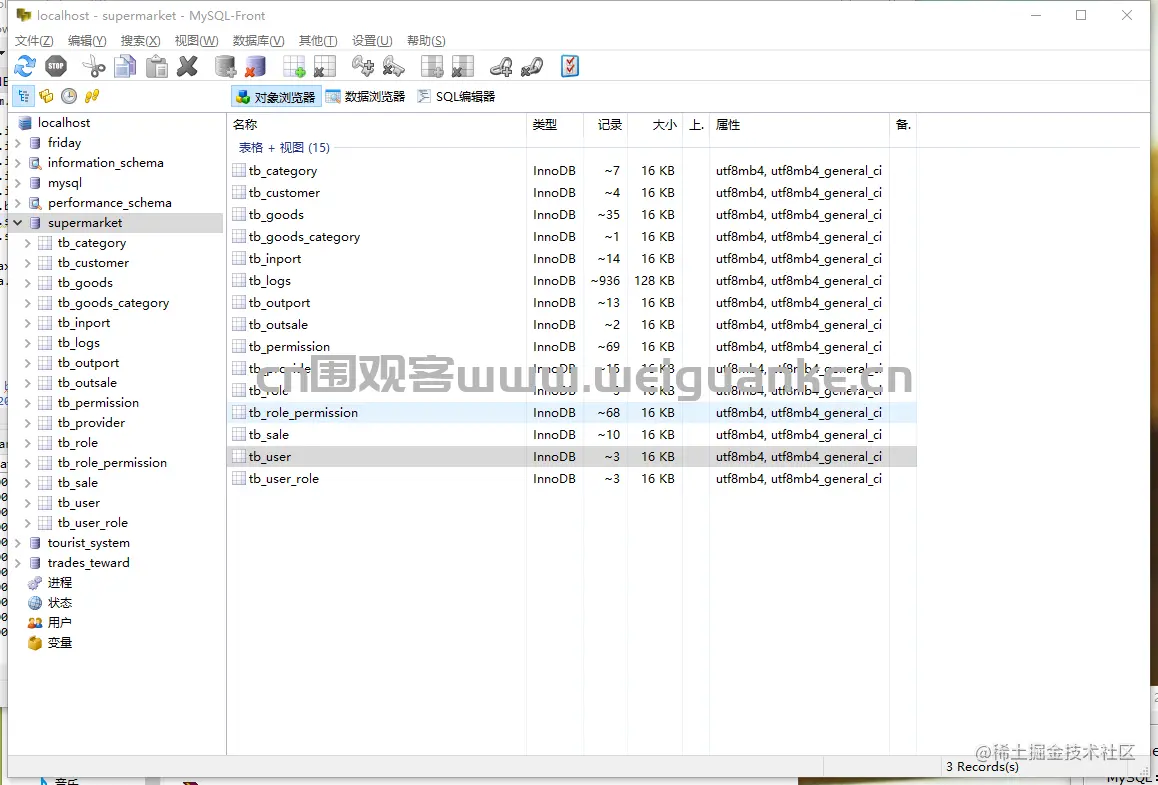This screenshot has width=1158, height=785.
Task: Sort by the 名称 column header
Action: (x=377, y=125)
